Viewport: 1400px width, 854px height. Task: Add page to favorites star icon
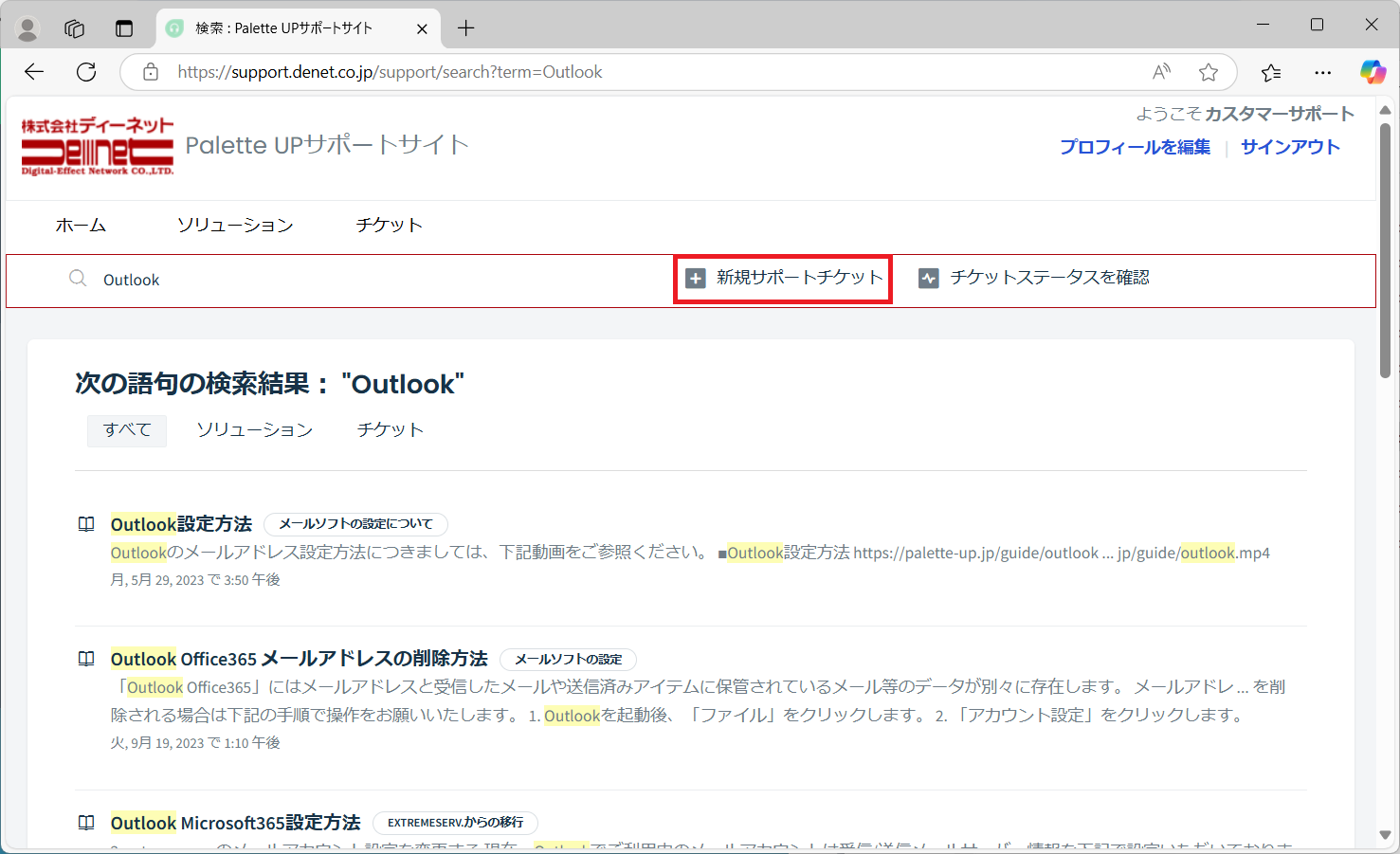click(1209, 72)
